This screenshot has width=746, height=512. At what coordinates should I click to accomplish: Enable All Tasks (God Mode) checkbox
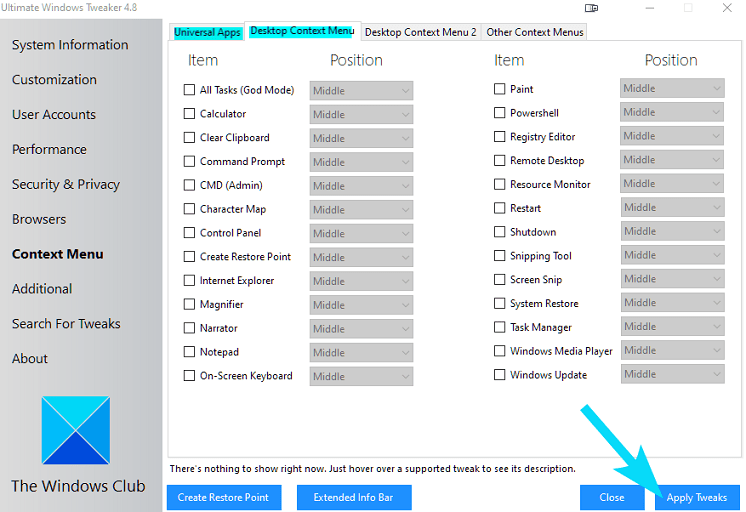189,90
